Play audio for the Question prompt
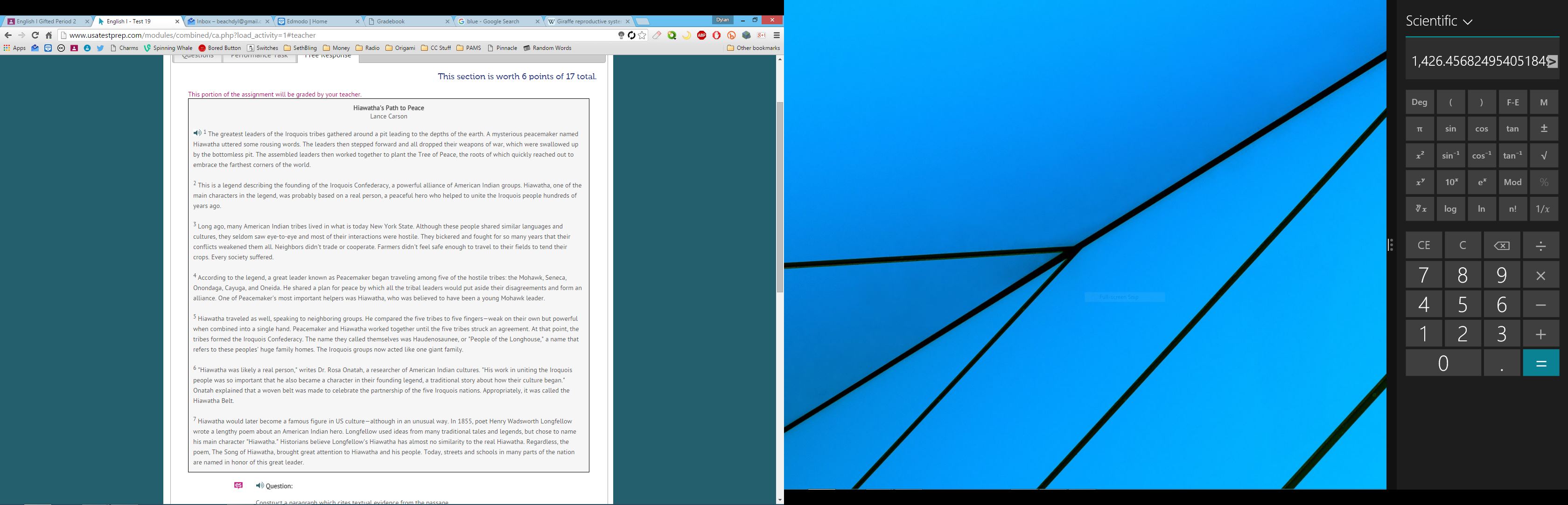This screenshot has height=505, width=1568. click(260, 485)
